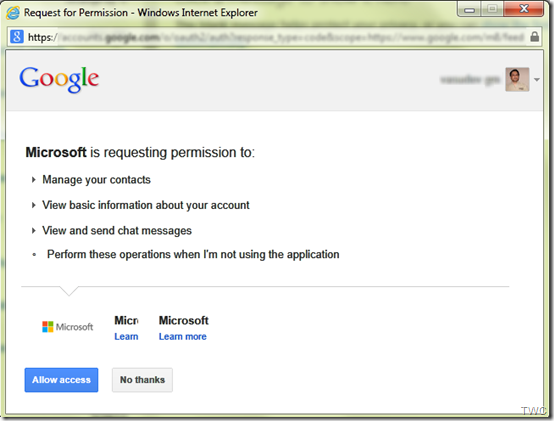Open the truncated Learn link
The width and height of the screenshot is (554, 421).
pyautogui.click(x=126, y=337)
